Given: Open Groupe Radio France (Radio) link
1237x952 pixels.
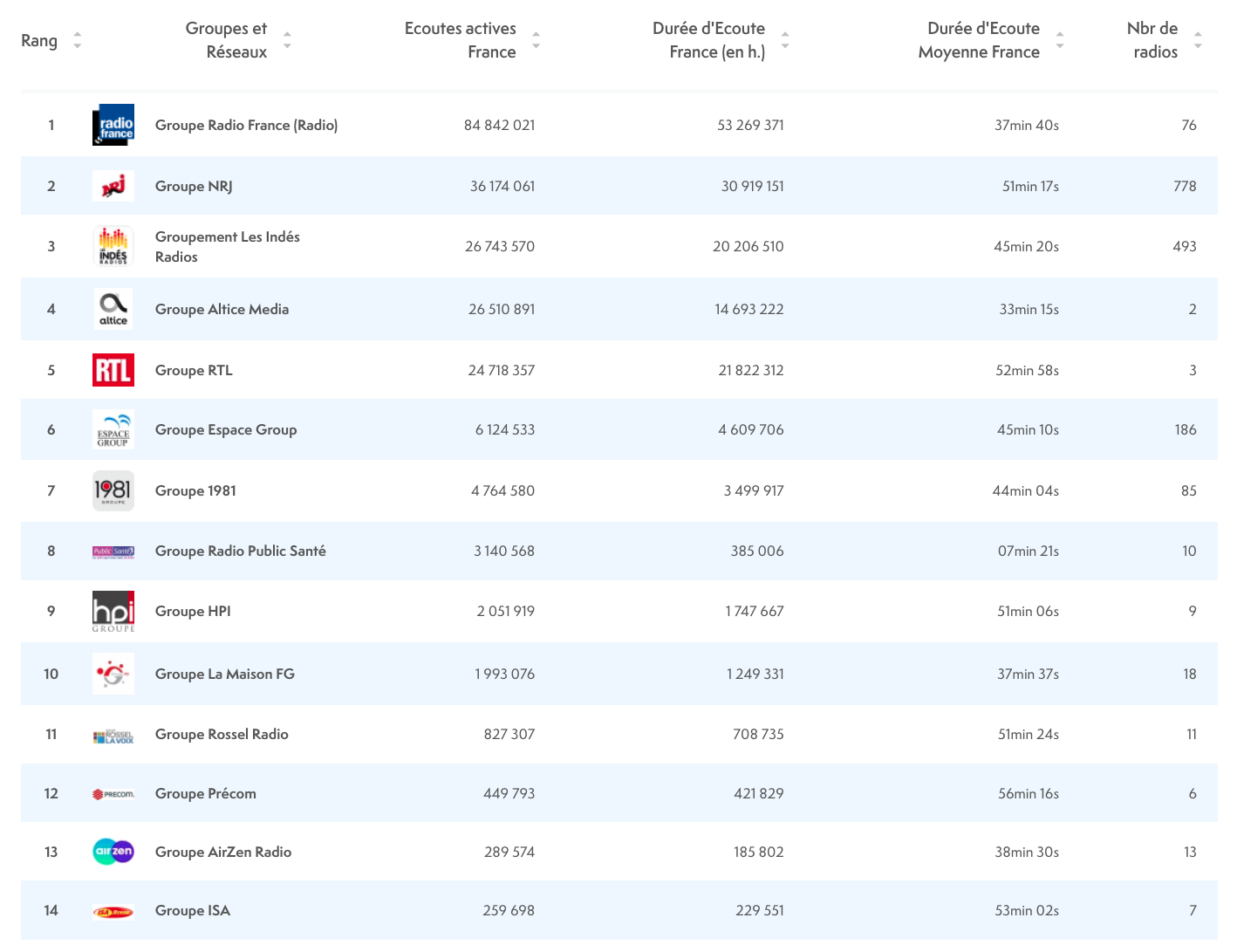Looking at the screenshot, I should click(246, 126).
